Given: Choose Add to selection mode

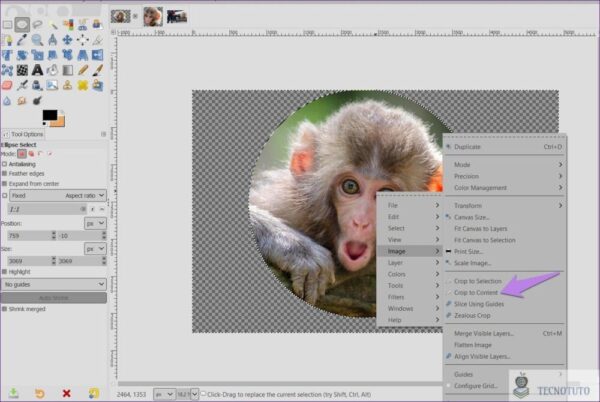Looking at the screenshot, I should [31, 154].
